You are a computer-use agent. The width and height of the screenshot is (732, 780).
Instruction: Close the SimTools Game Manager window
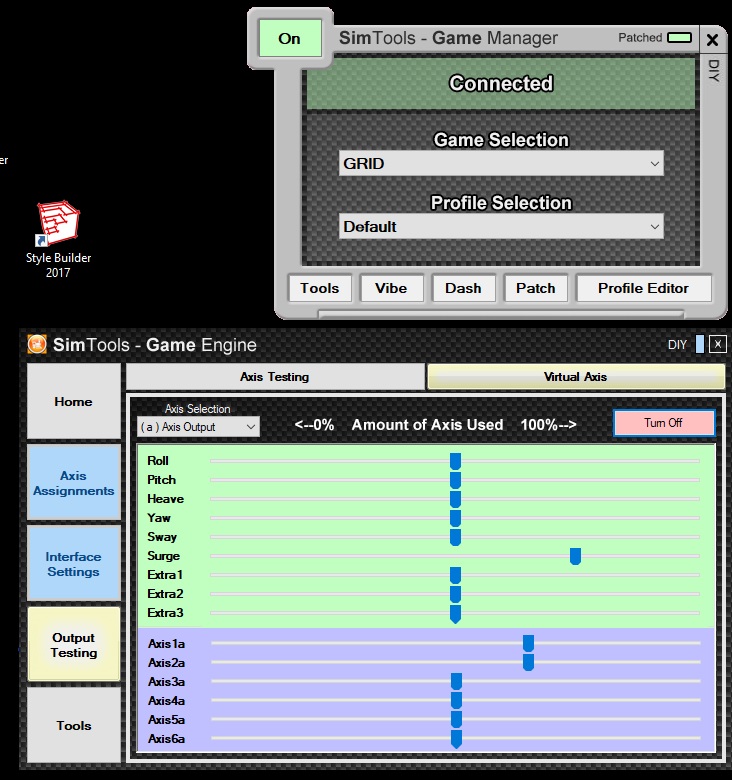click(713, 40)
